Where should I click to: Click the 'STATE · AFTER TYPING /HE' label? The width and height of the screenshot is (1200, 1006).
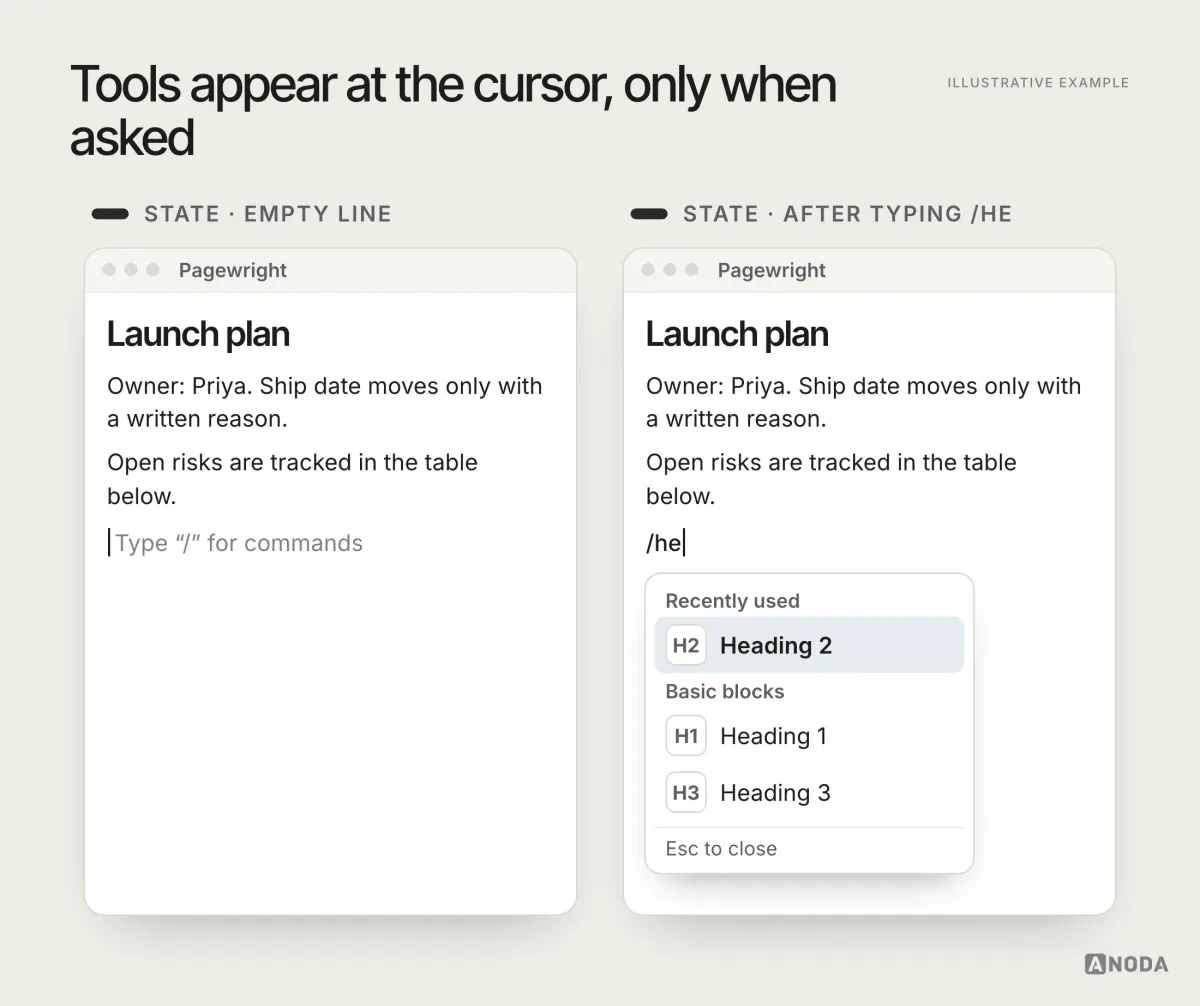[x=848, y=214]
